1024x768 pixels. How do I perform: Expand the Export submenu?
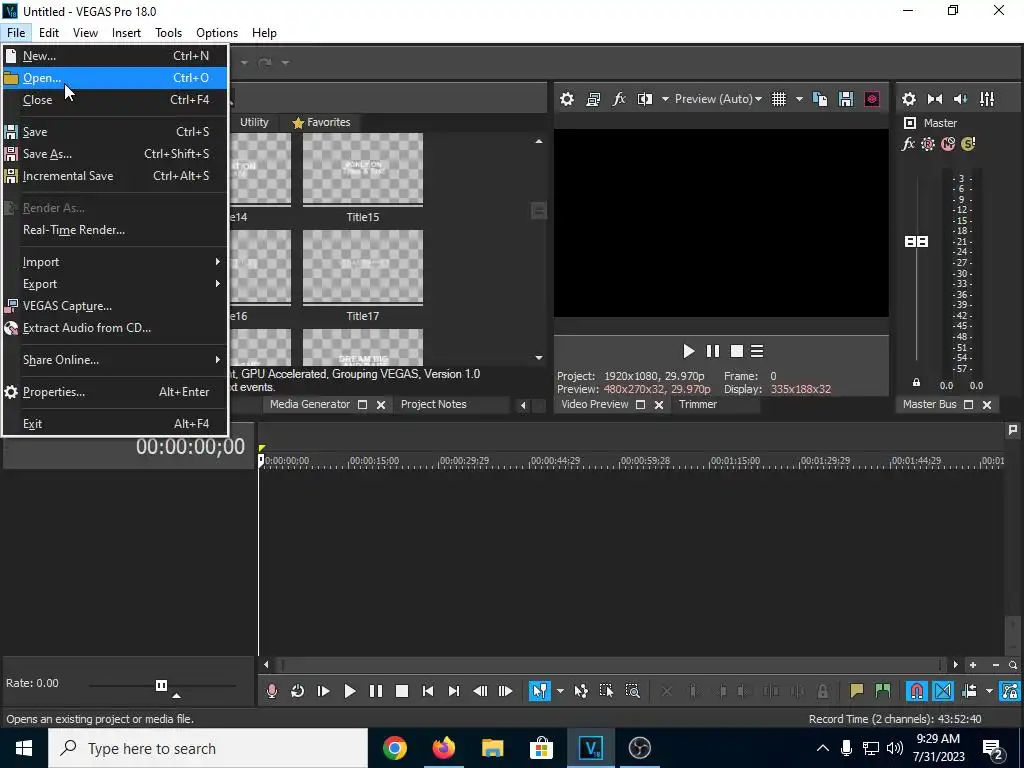click(x=115, y=284)
